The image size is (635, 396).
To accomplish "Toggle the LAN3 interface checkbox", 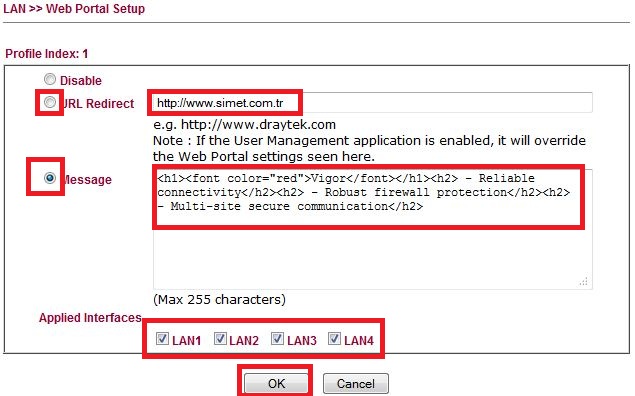I will tap(277, 339).
